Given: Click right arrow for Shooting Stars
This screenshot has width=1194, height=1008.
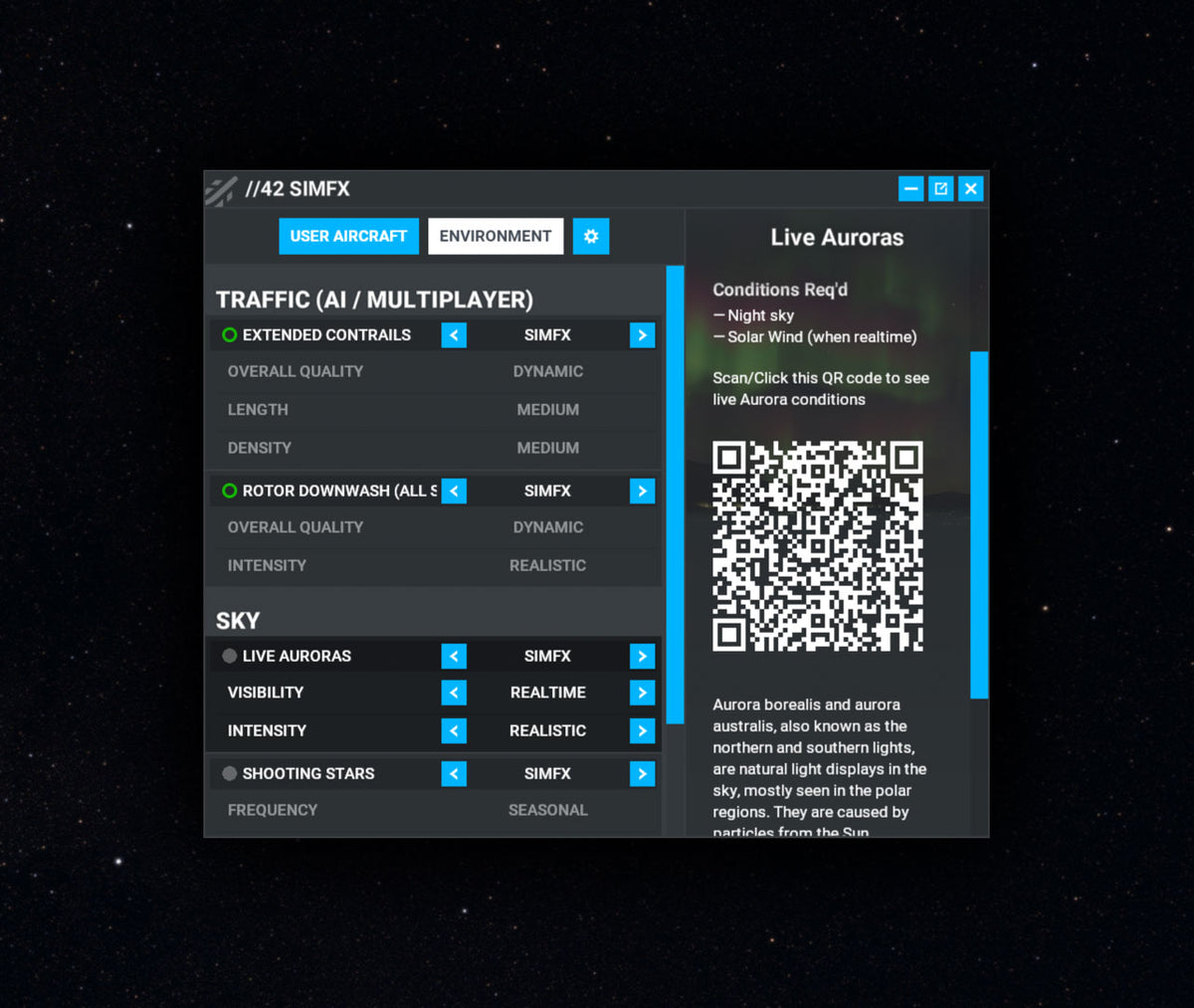Looking at the screenshot, I should point(642,773).
